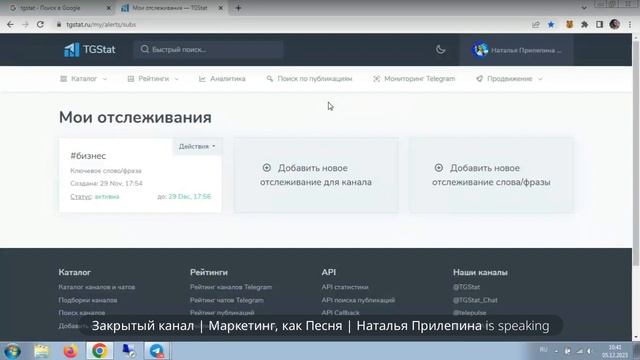Toggle browser side panel
640x360 pixels.
click(x=599, y=24)
